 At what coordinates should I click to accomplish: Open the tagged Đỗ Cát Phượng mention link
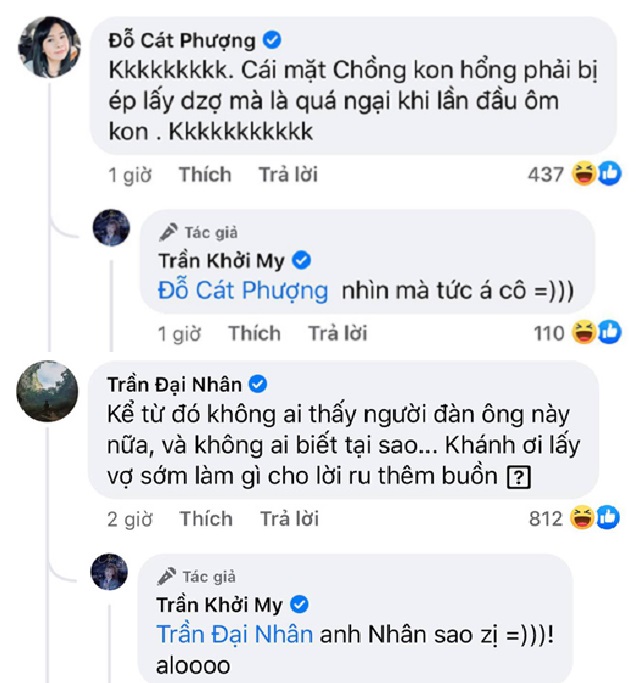[x=243, y=291]
